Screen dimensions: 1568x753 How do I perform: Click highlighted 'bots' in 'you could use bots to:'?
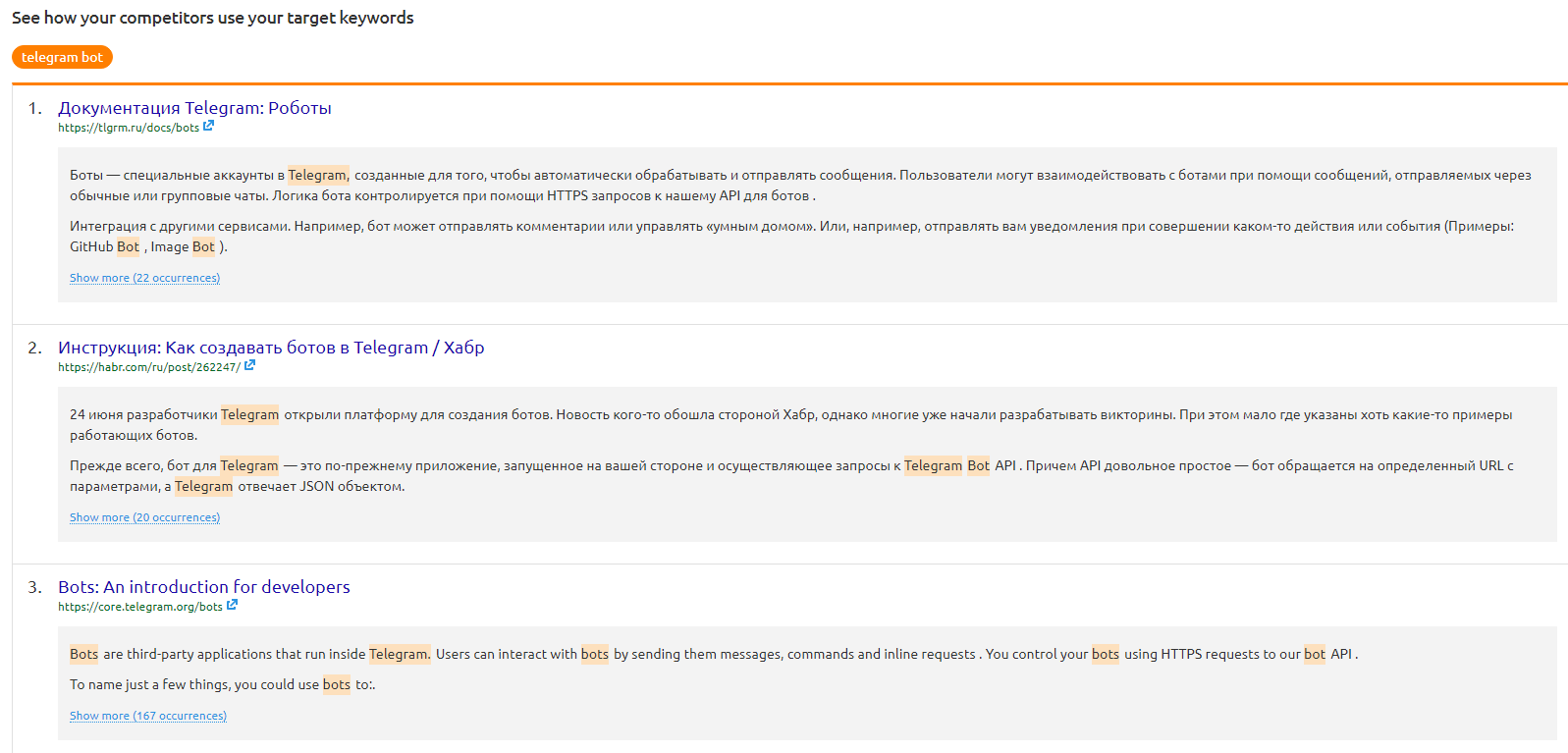tap(337, 684)
